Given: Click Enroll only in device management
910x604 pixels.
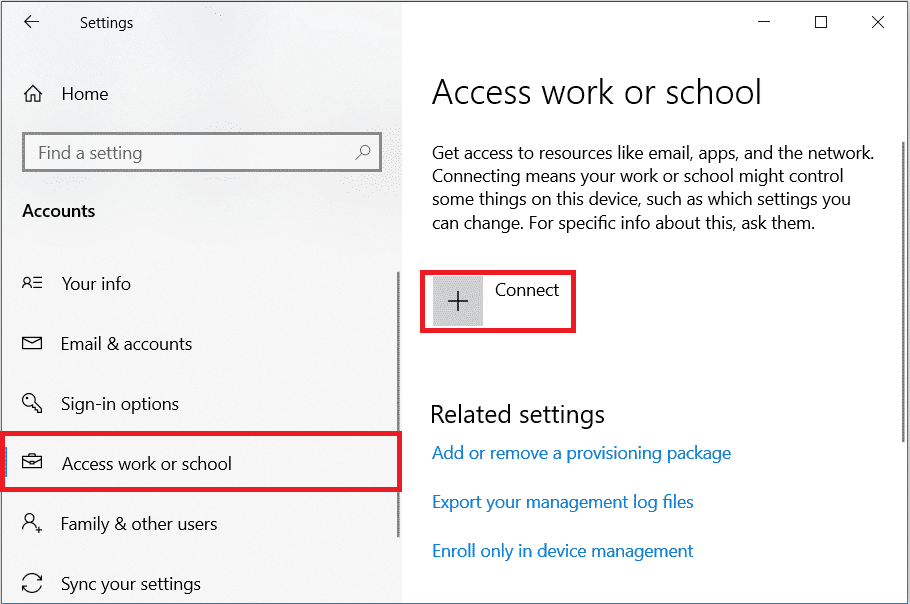Looking at the screenshot, I should coord(563,551).
